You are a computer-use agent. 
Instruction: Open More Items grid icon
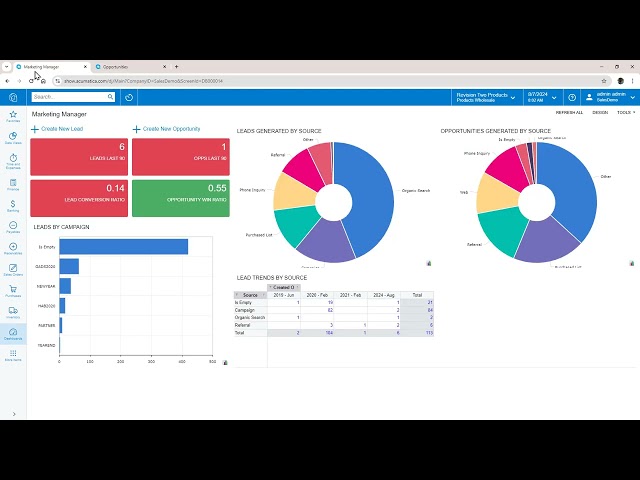[13, 355]
